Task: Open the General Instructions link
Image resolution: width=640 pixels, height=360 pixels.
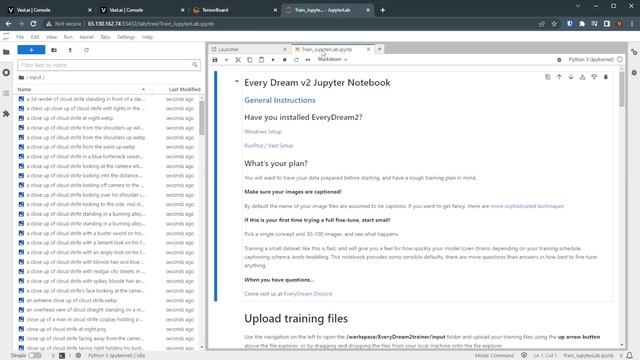Action: [280, 100]
